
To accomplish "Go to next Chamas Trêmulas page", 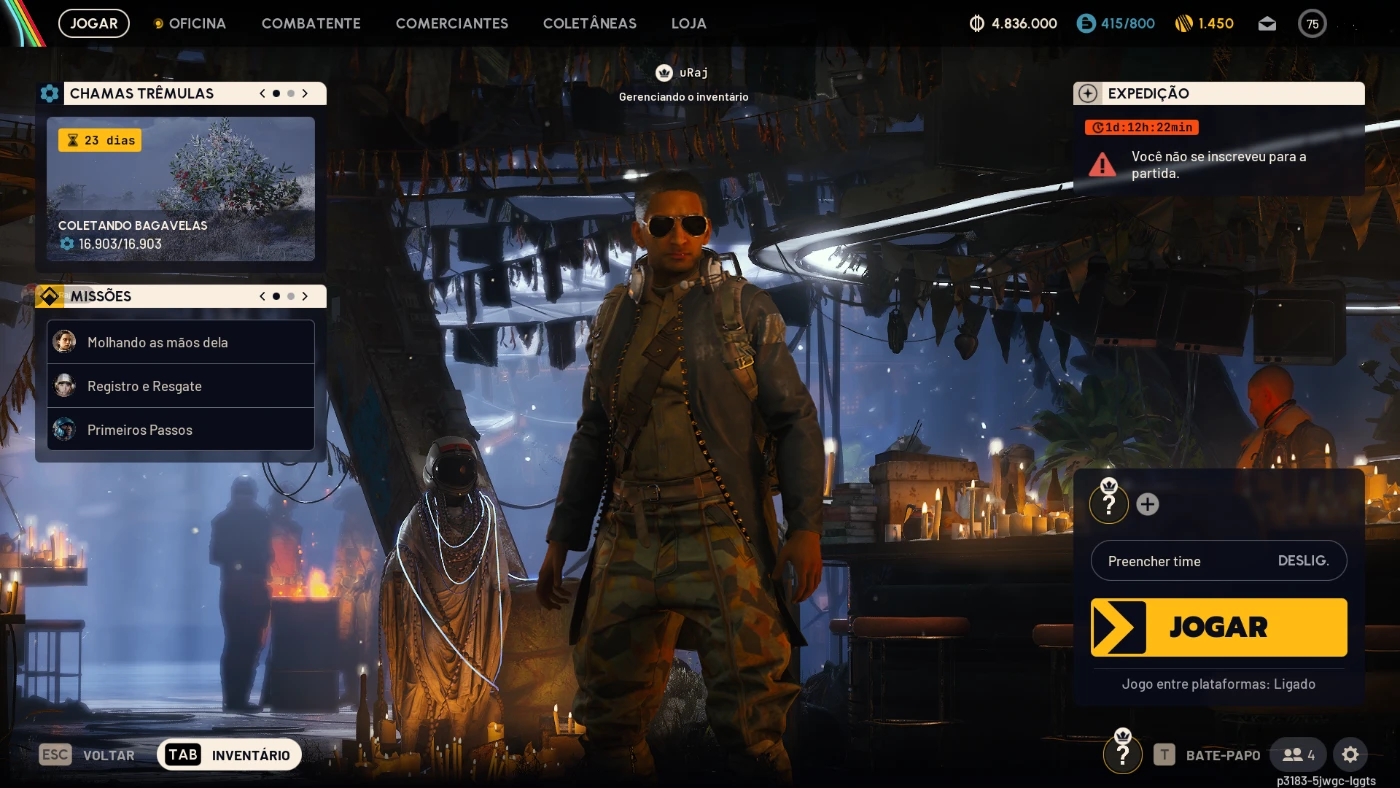I will pyautogui.click(x=305, y=93).
